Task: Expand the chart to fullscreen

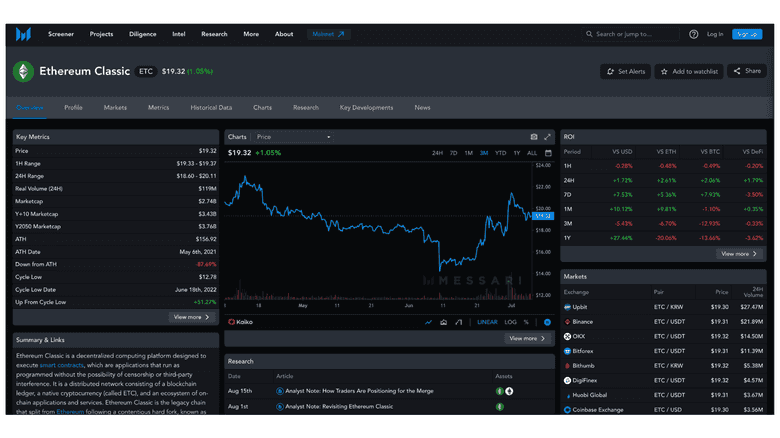Action: coord(547,137)
